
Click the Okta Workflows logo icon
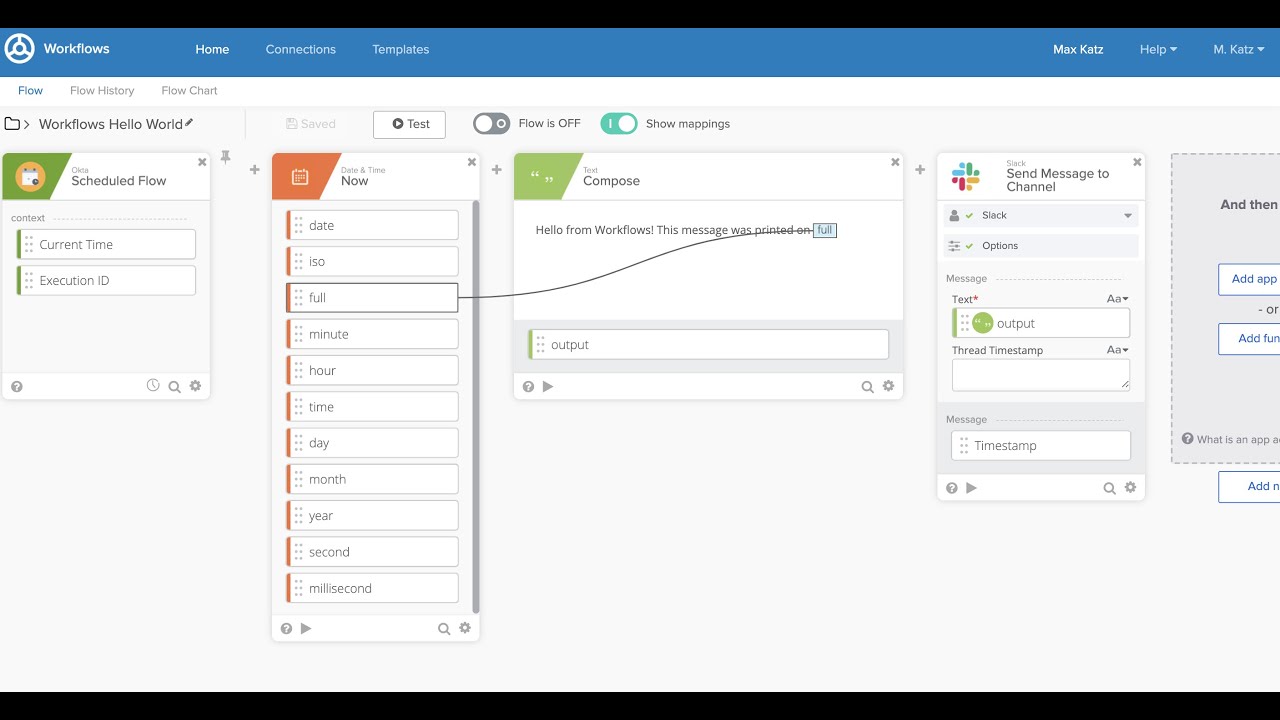tap(19, 49)
